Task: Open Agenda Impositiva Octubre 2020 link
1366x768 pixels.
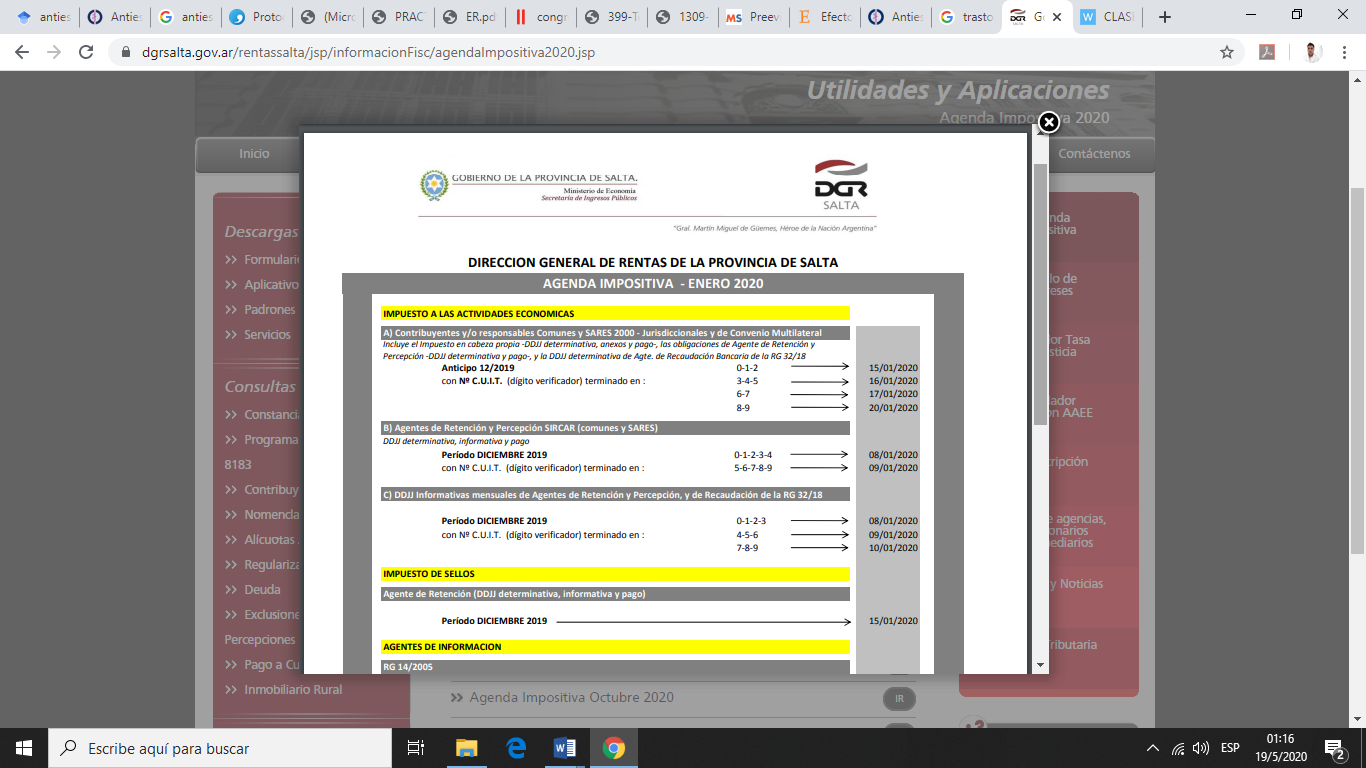Action: point(571,697)
